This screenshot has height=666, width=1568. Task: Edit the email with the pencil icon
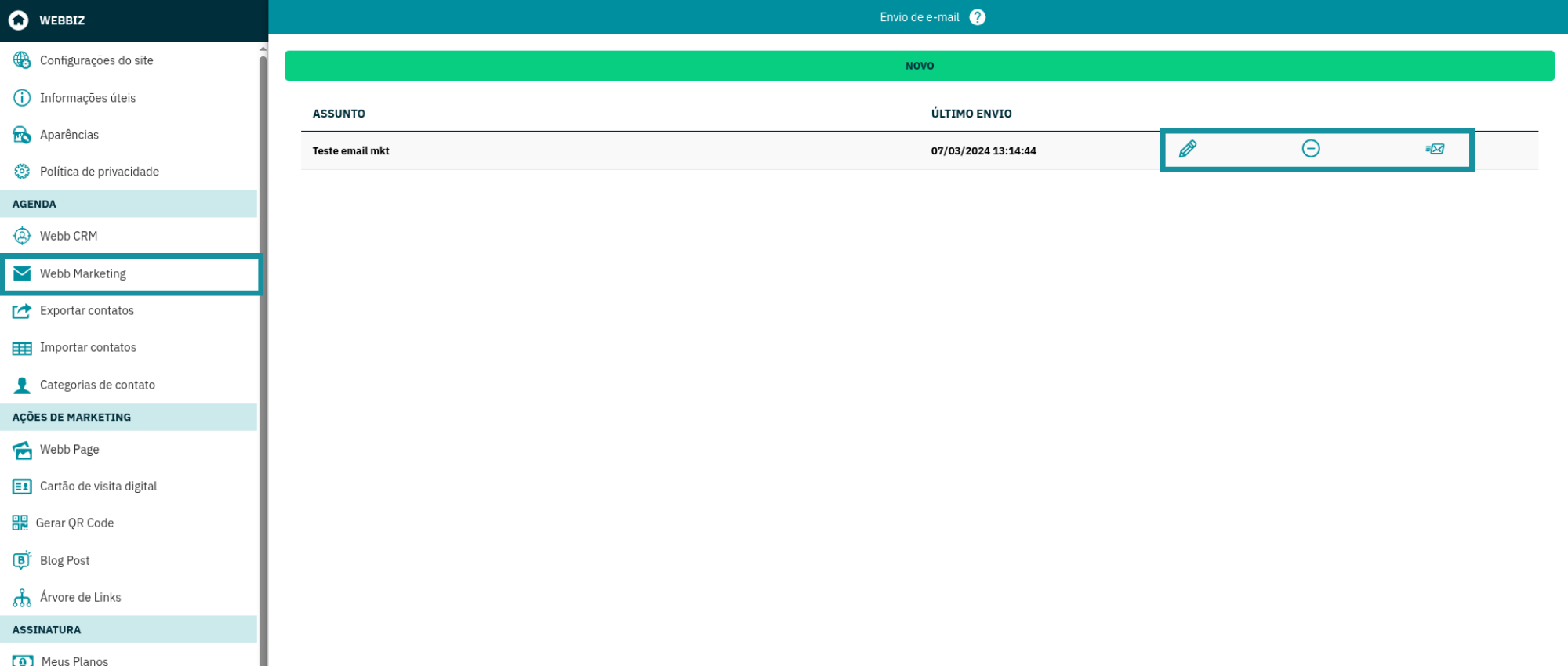(1187, 149)
